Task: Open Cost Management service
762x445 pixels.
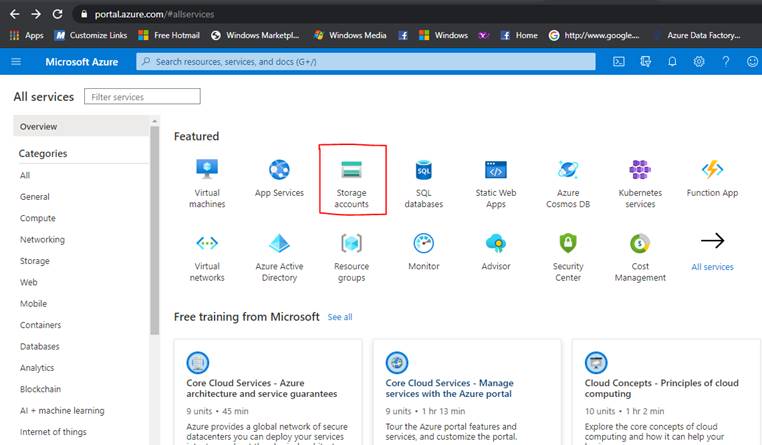Action: (640, 257)
